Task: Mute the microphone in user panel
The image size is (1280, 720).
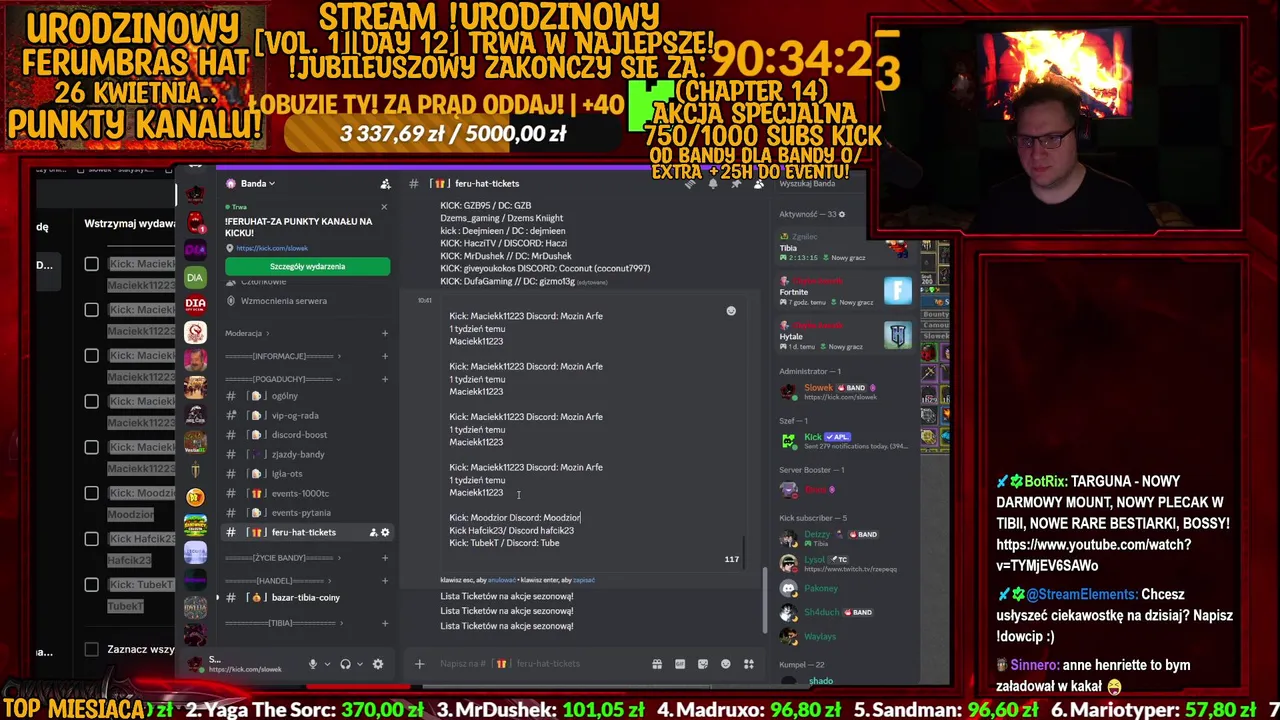Action: tap(313, 664)
